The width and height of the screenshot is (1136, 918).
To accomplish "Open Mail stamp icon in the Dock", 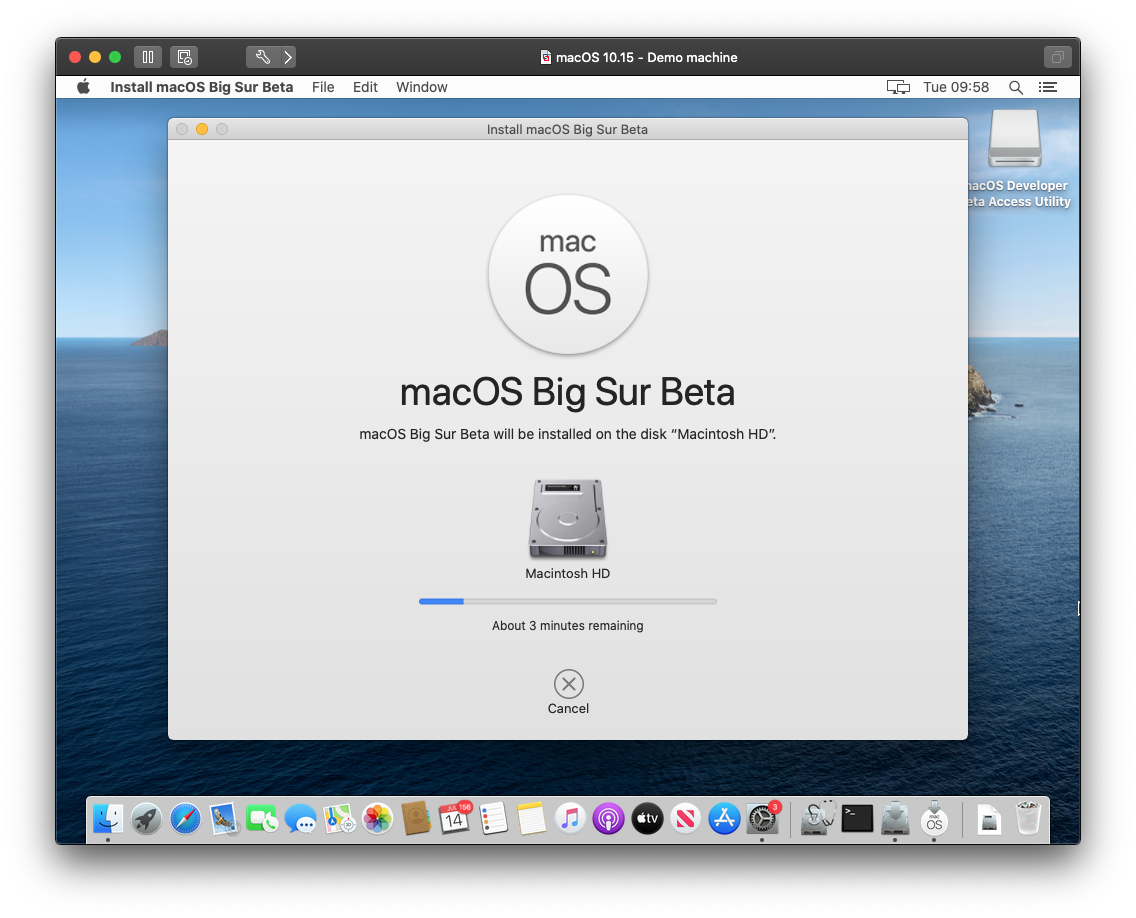I will pos(224,819).
